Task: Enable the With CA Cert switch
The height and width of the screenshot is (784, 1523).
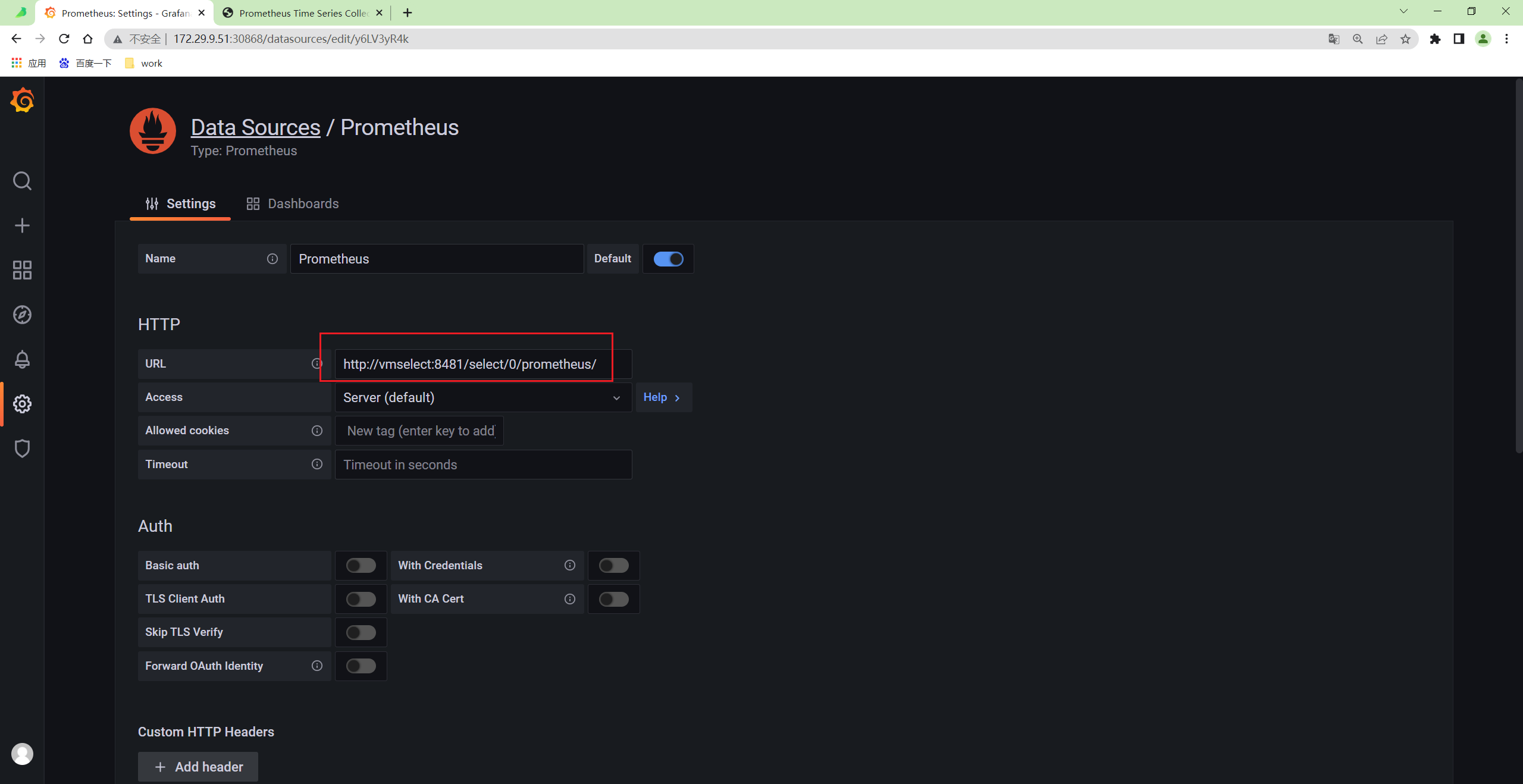Action: click(x=614, y=599)
